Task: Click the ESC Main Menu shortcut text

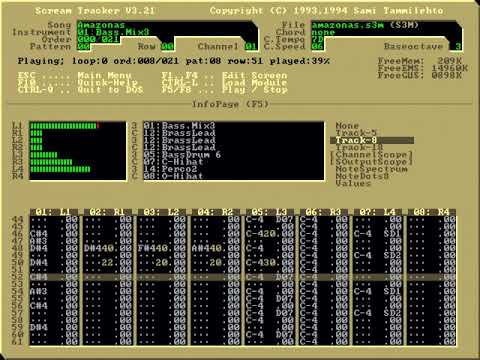Action: point(75,76)
